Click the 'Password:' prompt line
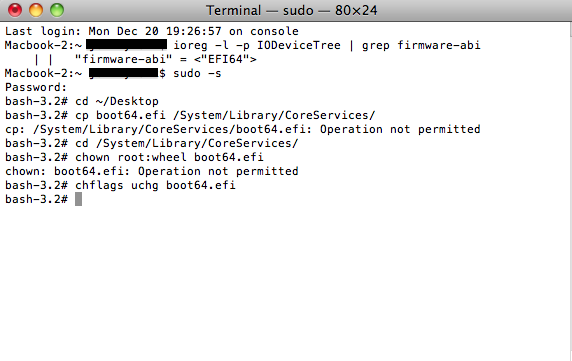 point(36,88)
